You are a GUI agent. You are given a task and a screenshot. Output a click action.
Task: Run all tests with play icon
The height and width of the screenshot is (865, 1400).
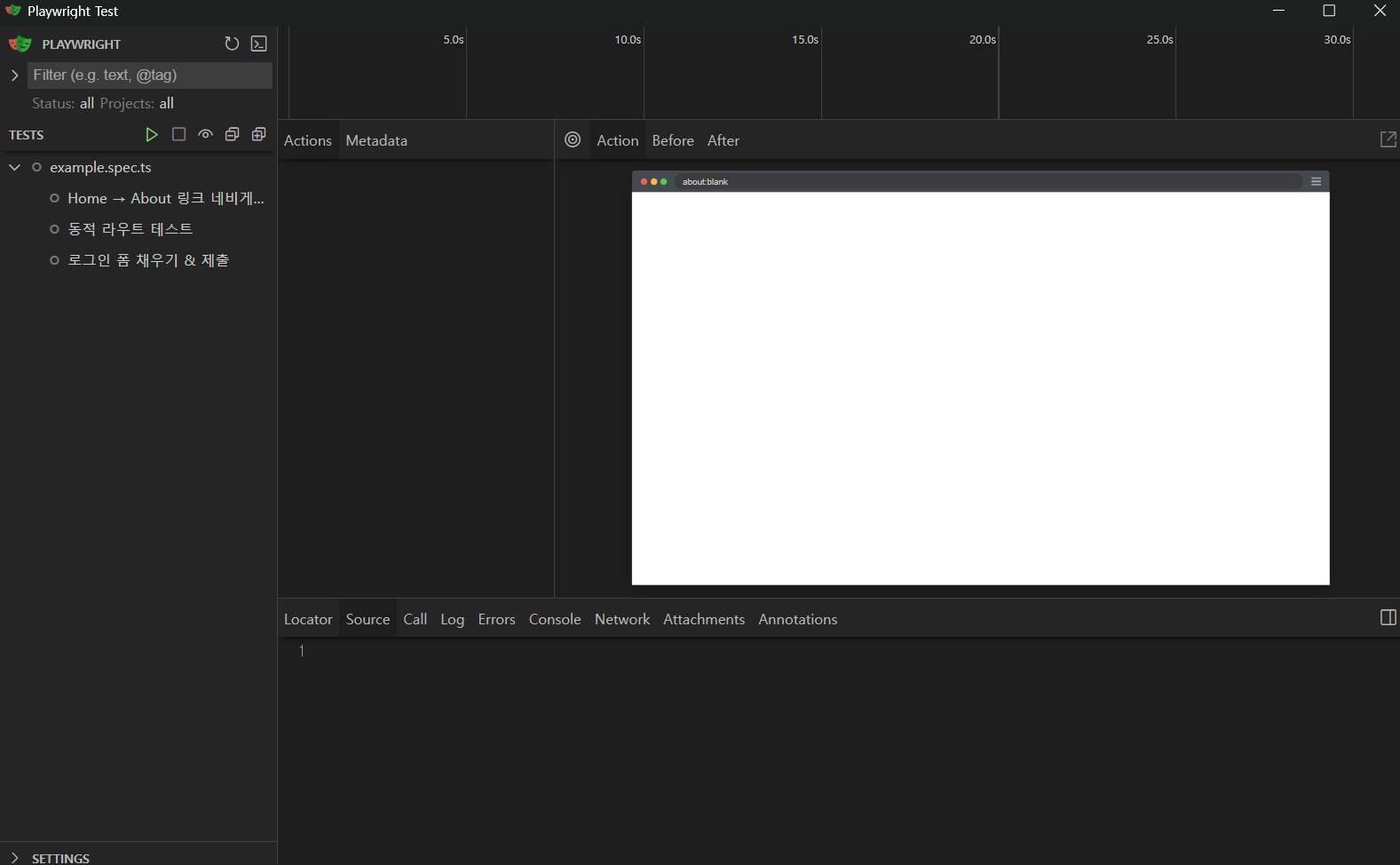click(152, 135)
